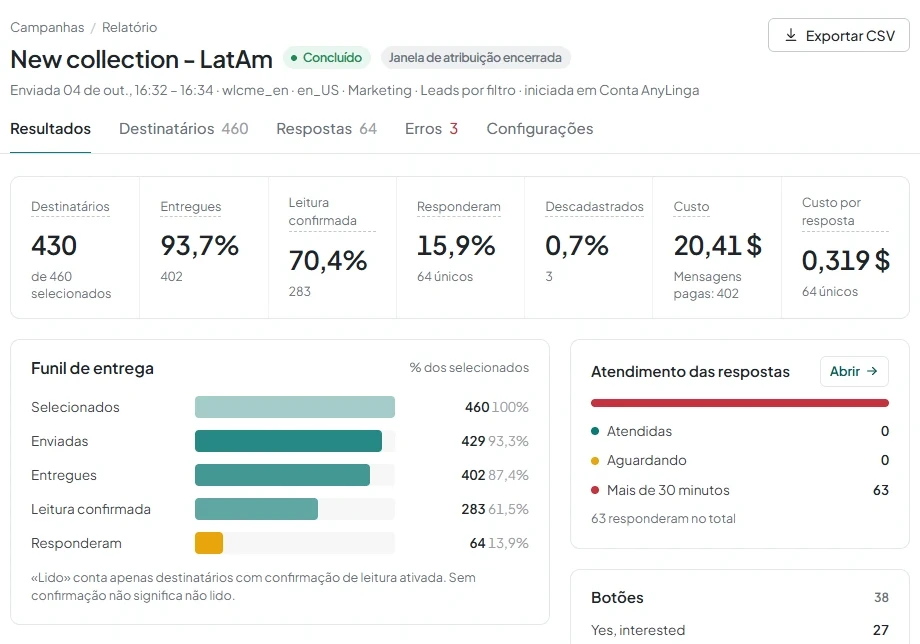Open the Atendimento das respostas panel via Abrir
Screen dimensions: 920x644
coord(854,371)
